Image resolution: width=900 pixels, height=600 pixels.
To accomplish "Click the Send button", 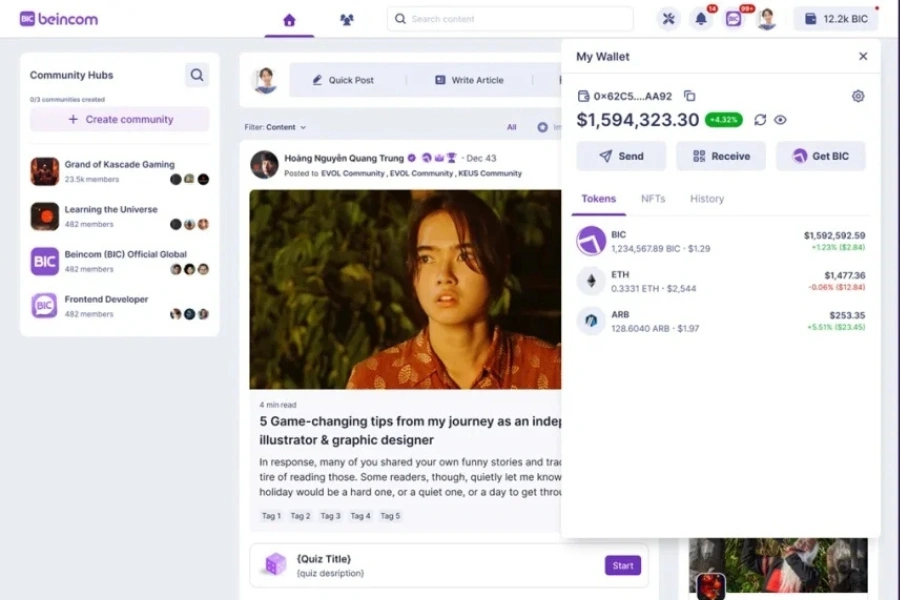I will [621, 156].
